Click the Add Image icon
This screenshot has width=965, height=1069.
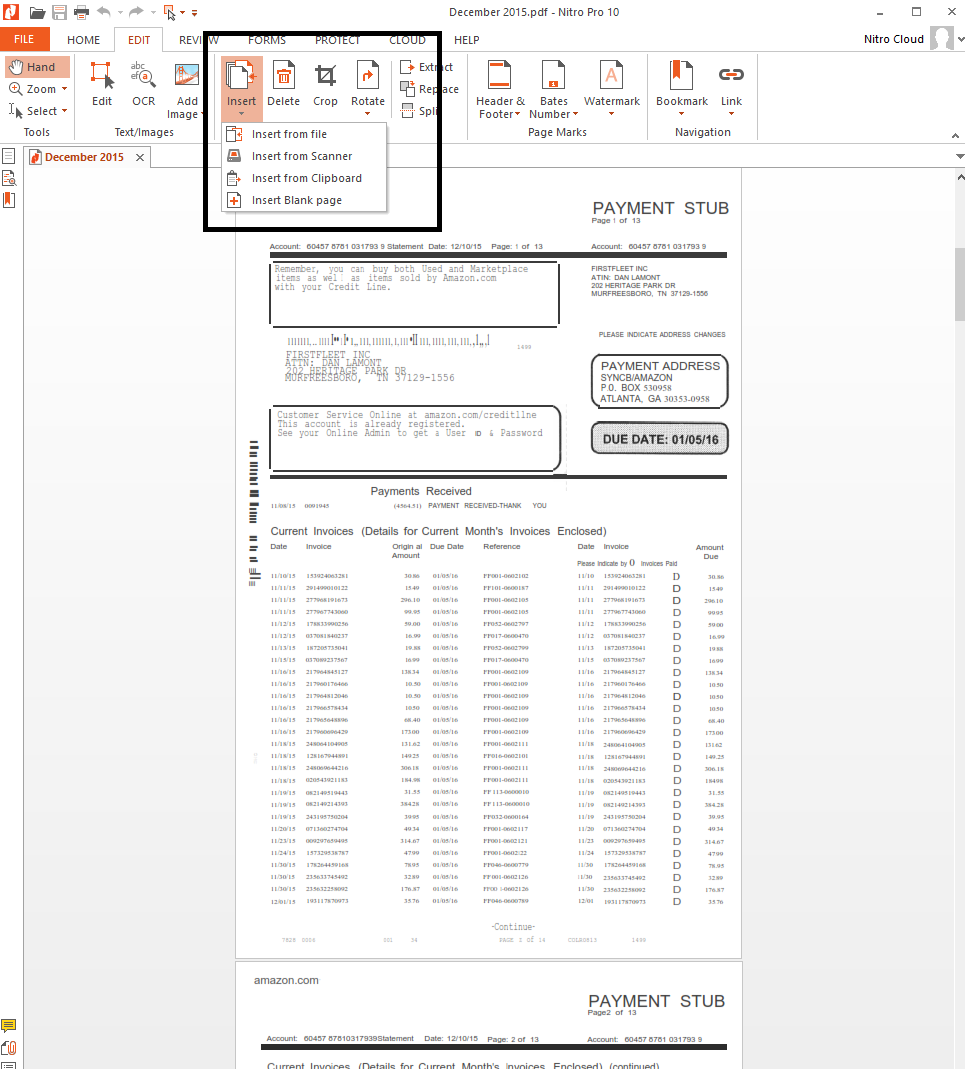pos(186,75)
